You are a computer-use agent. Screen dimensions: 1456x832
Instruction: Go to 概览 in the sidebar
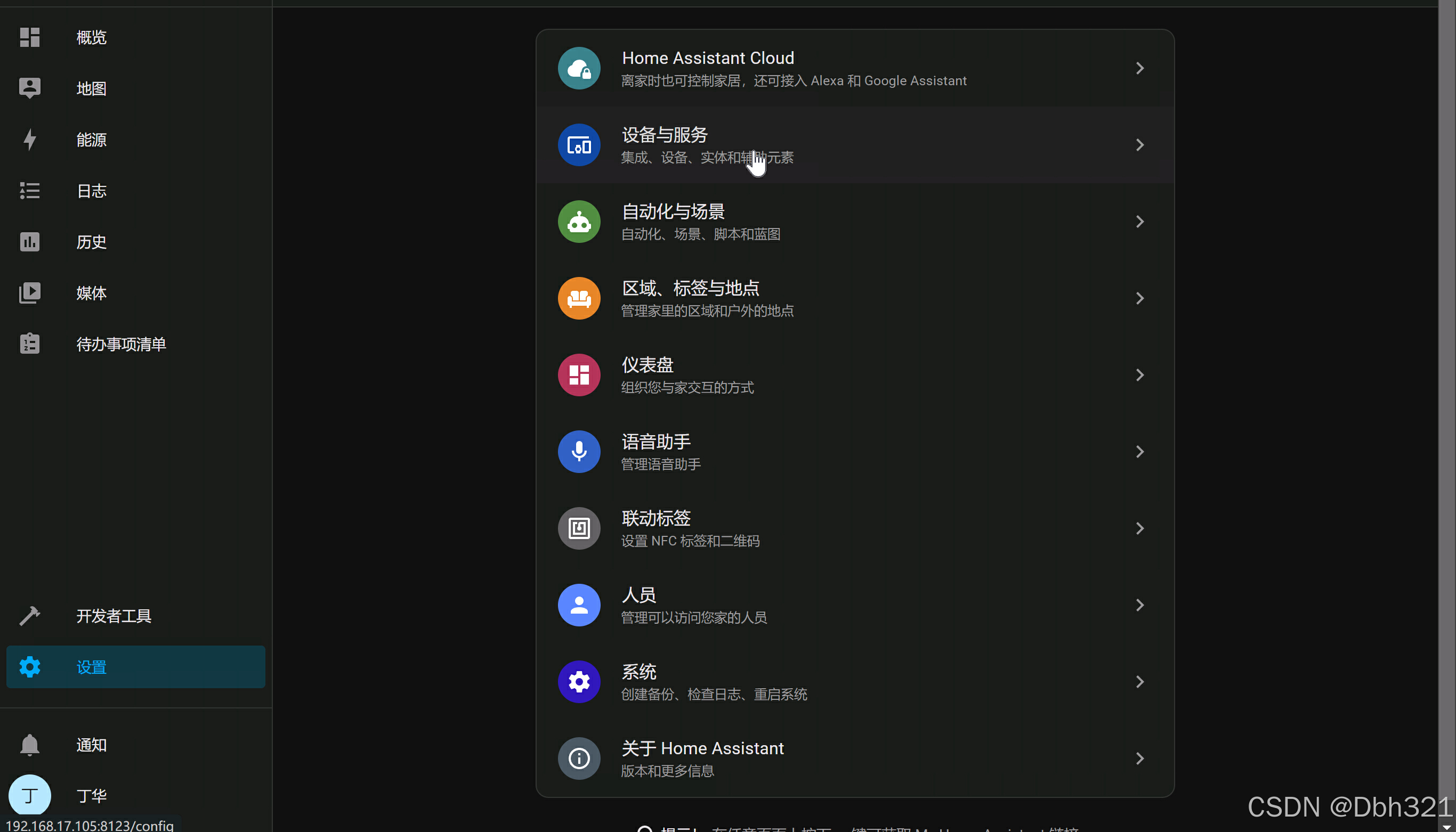tap(92, 38)
